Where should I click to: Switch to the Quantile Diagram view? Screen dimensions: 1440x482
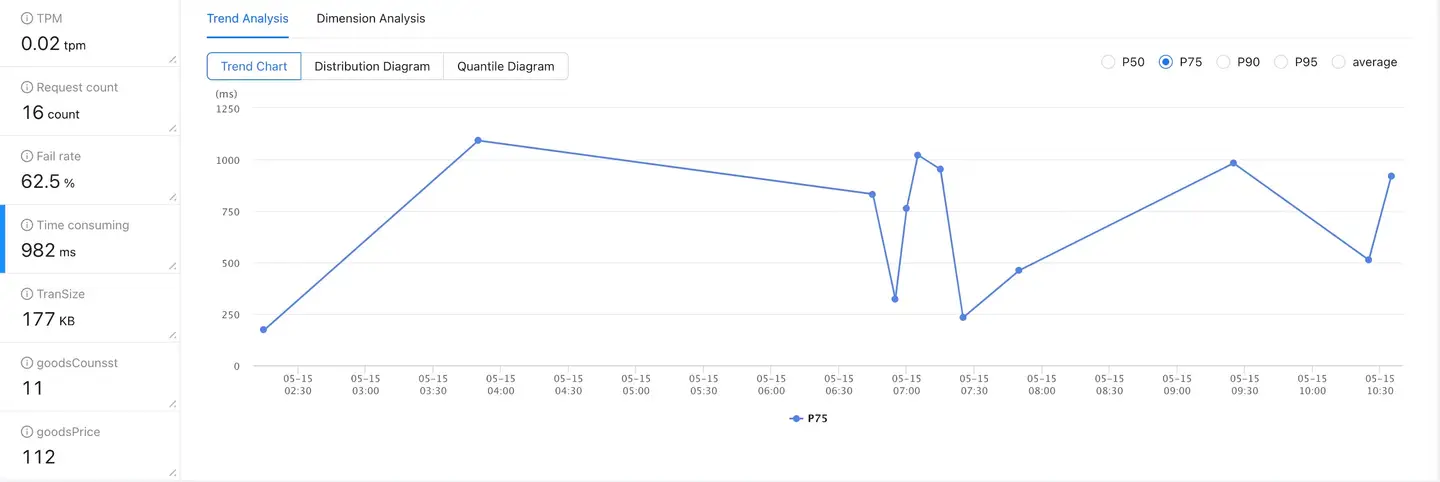(505, 67)
